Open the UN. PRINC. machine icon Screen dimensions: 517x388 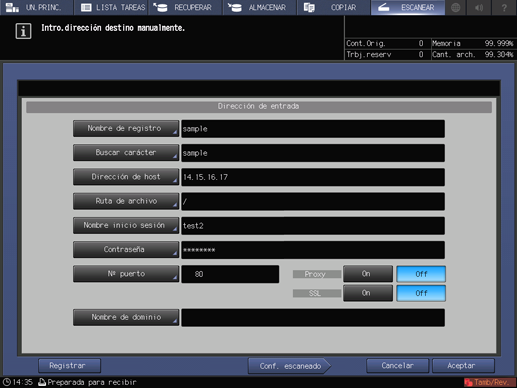12,7
